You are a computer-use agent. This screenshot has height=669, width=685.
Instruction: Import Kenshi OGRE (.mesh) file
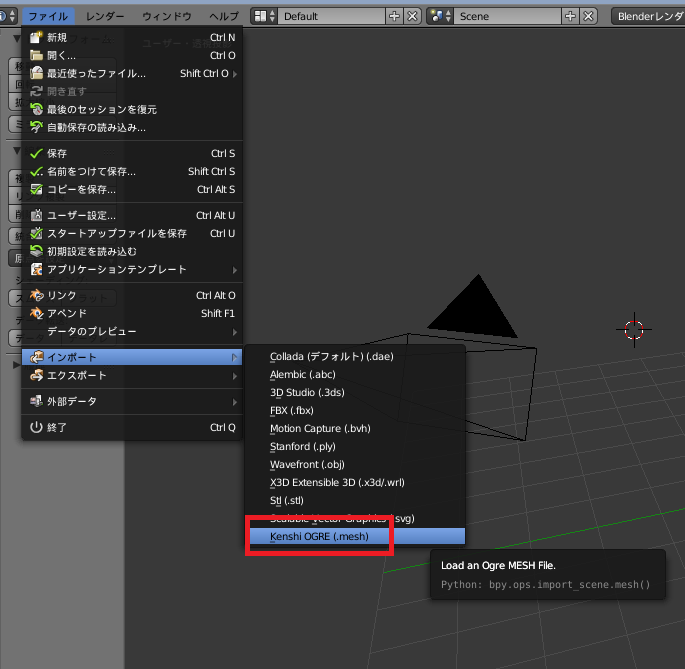coord(356,536)
